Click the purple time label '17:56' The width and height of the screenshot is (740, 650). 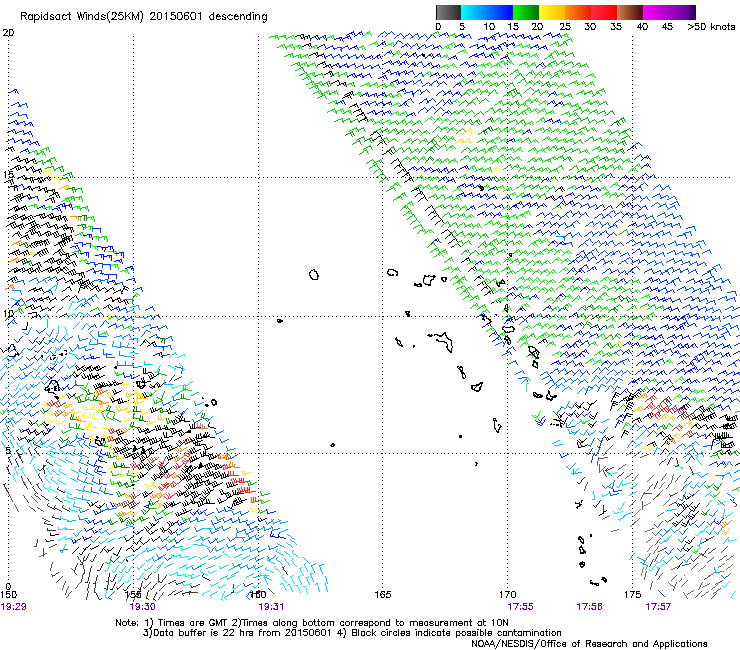(589, 607)
